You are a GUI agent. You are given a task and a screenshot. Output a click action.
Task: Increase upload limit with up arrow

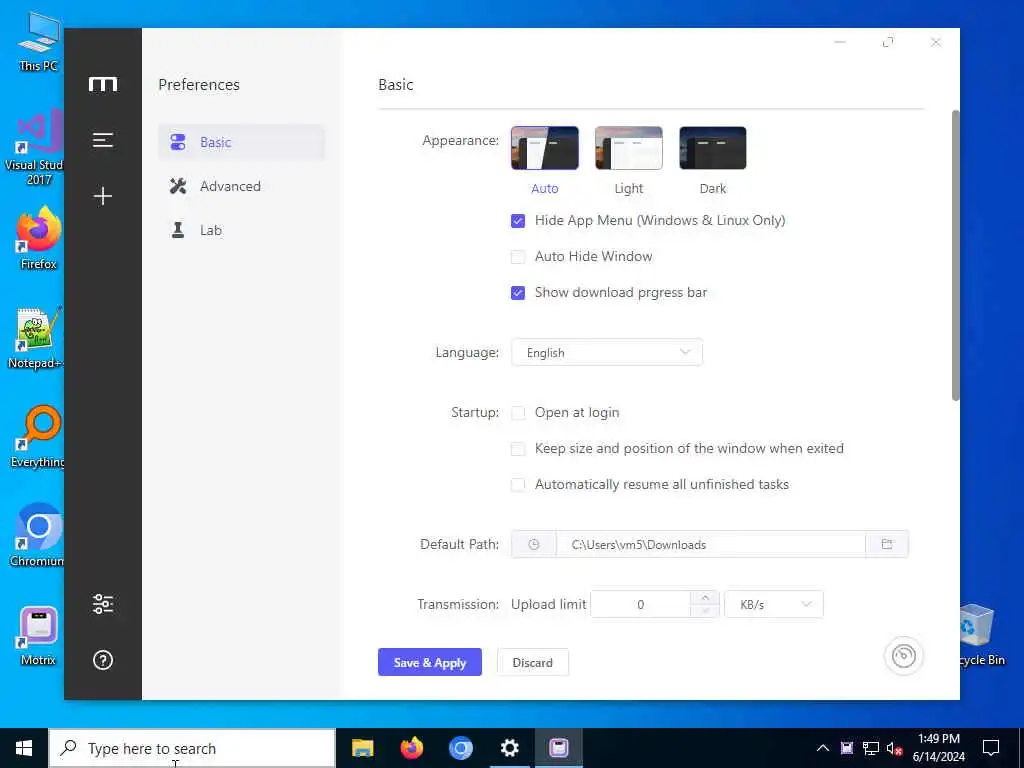coord(705,598)
